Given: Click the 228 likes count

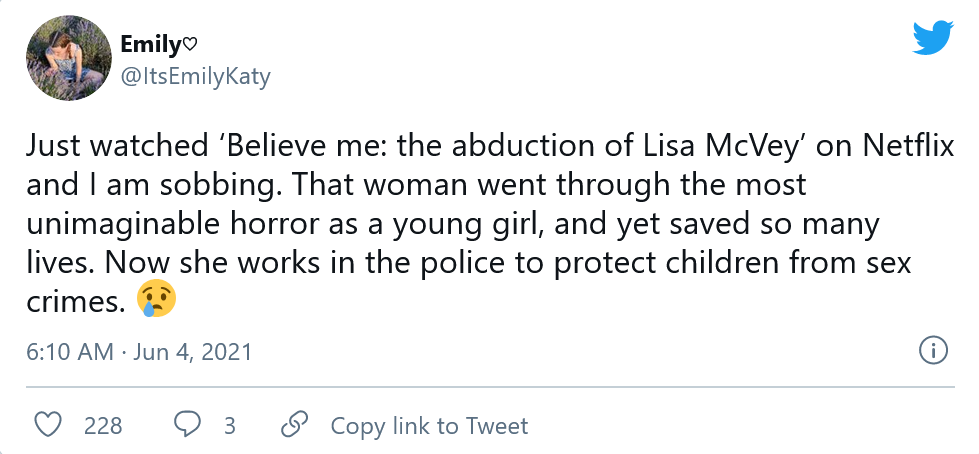Looking at the screenshot, I should coord(103,426).
